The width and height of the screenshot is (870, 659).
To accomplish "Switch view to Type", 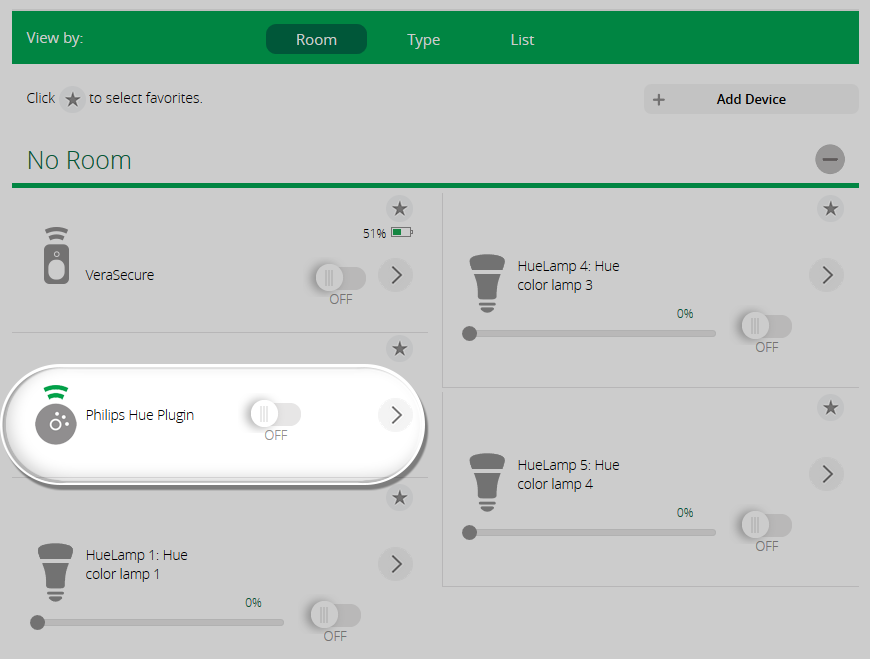I will (x=423, y=39).
